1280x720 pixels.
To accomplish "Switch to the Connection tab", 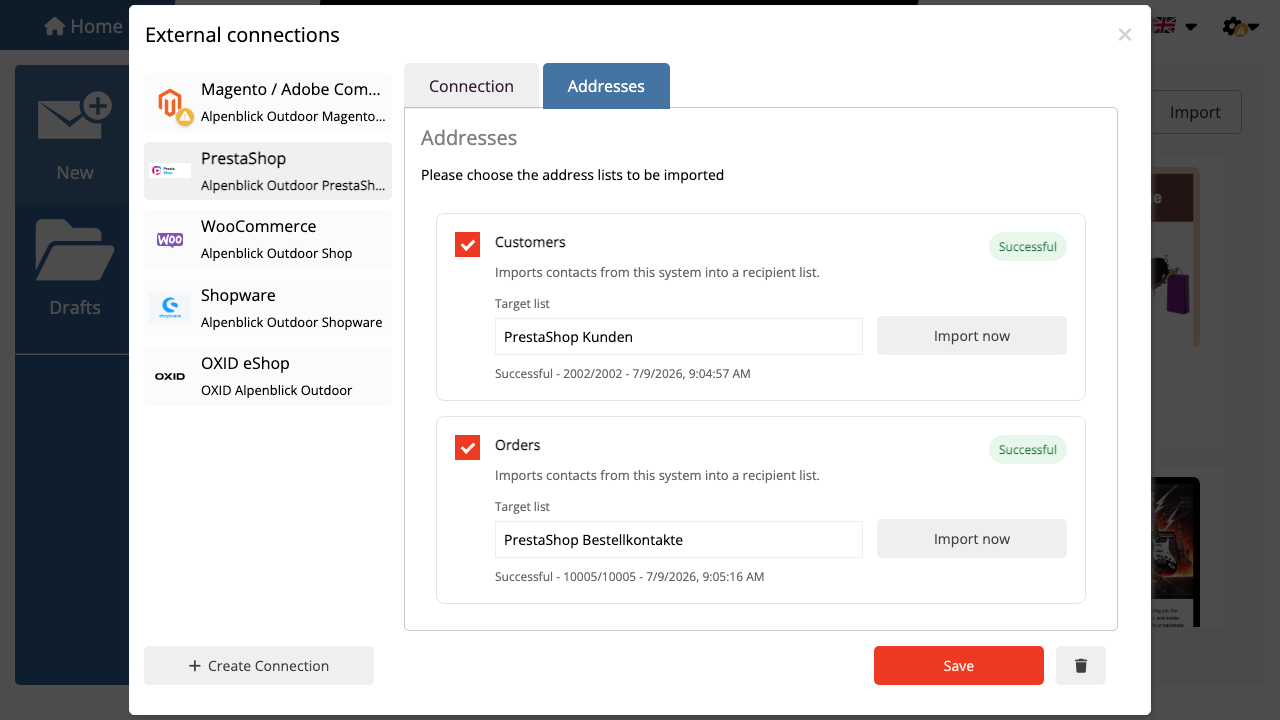I will (x=471, y=86).
